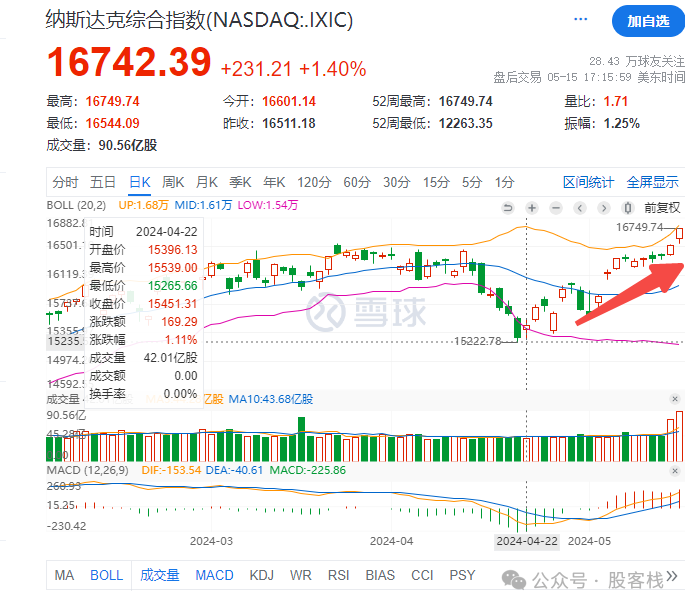Open the three-dots more options menu
The width and height of the screenshot is (685, 607).
coord(580,19)
